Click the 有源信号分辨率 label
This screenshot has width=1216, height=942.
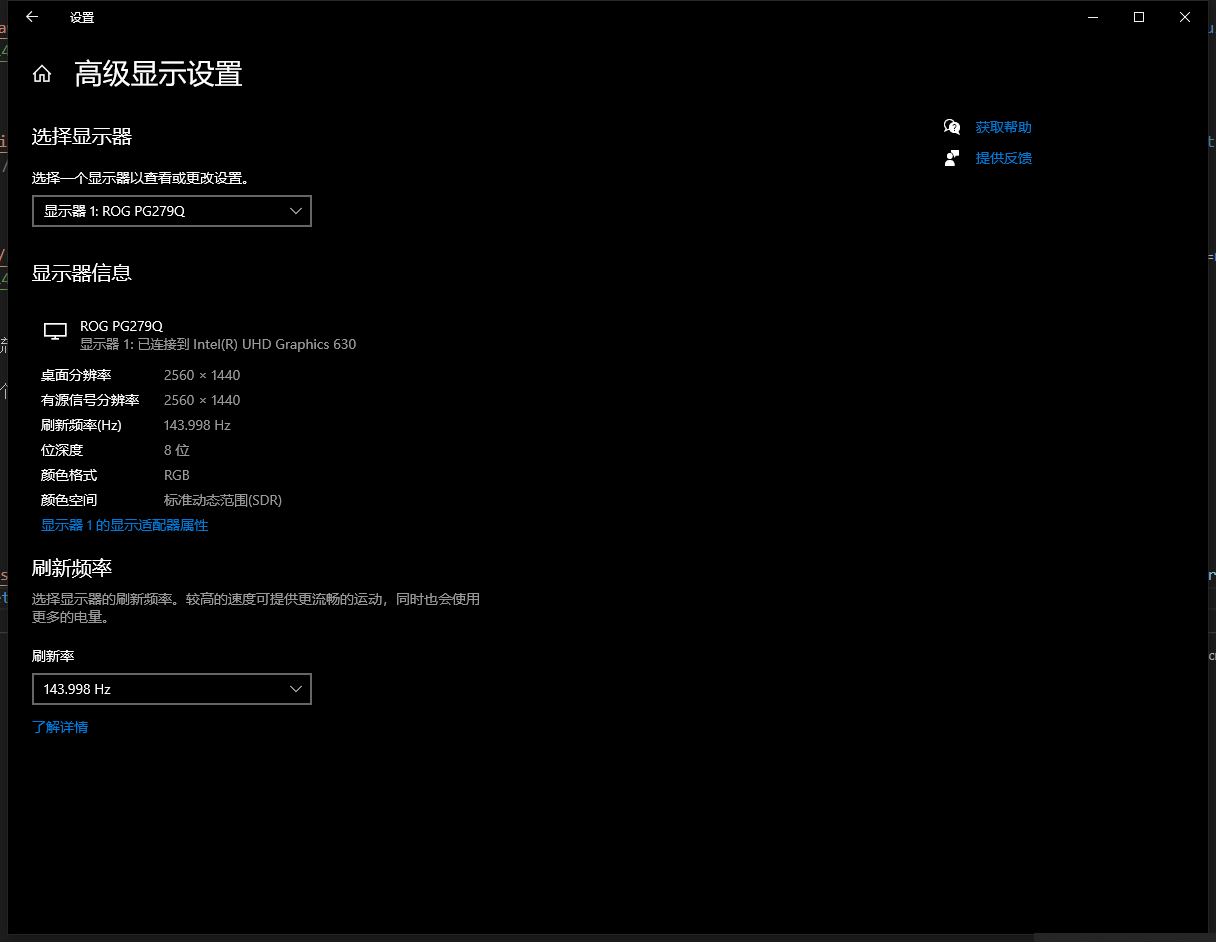[x=90, y=400]
